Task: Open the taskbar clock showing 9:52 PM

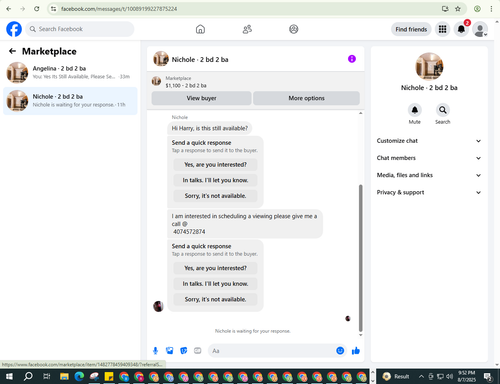Action: coord(466,376)
